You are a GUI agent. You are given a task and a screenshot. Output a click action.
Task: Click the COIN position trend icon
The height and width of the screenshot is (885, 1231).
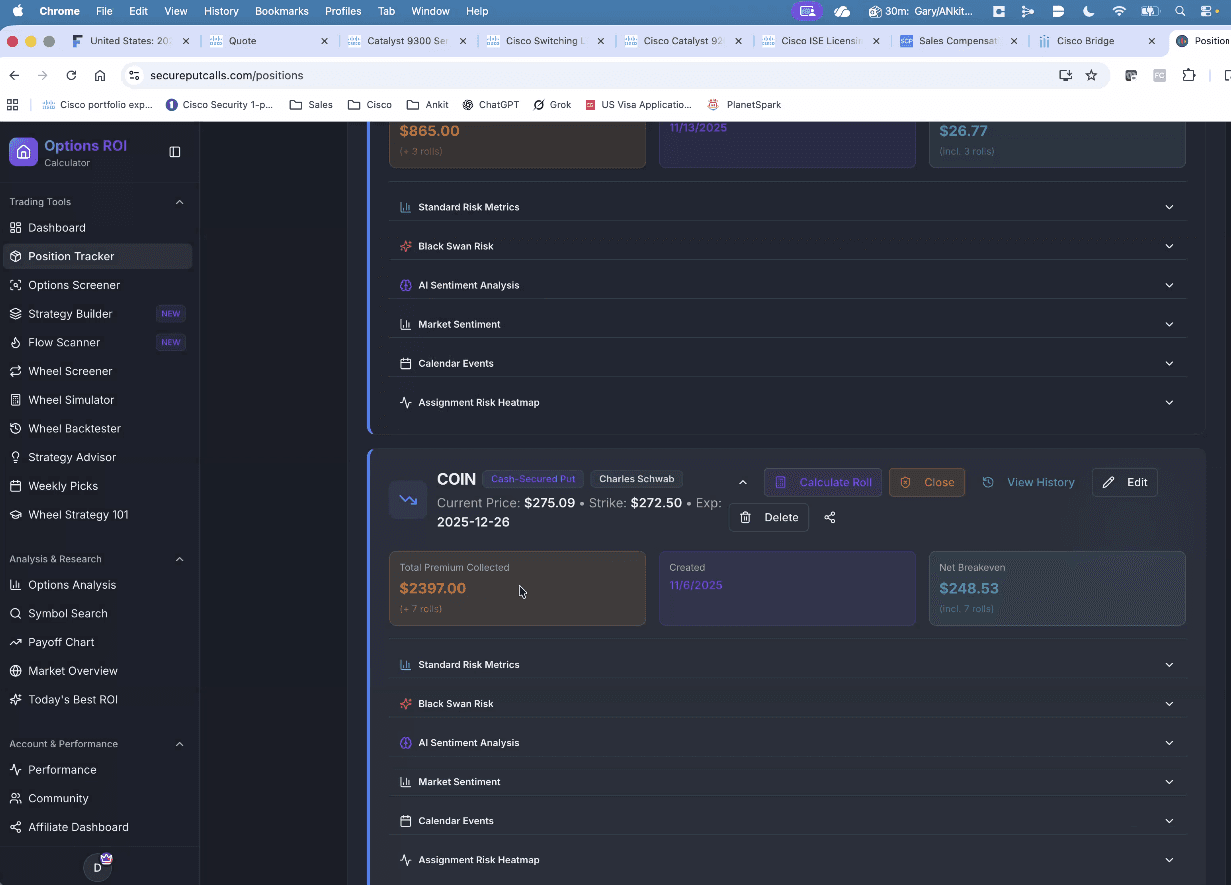[x=408, y=499]
